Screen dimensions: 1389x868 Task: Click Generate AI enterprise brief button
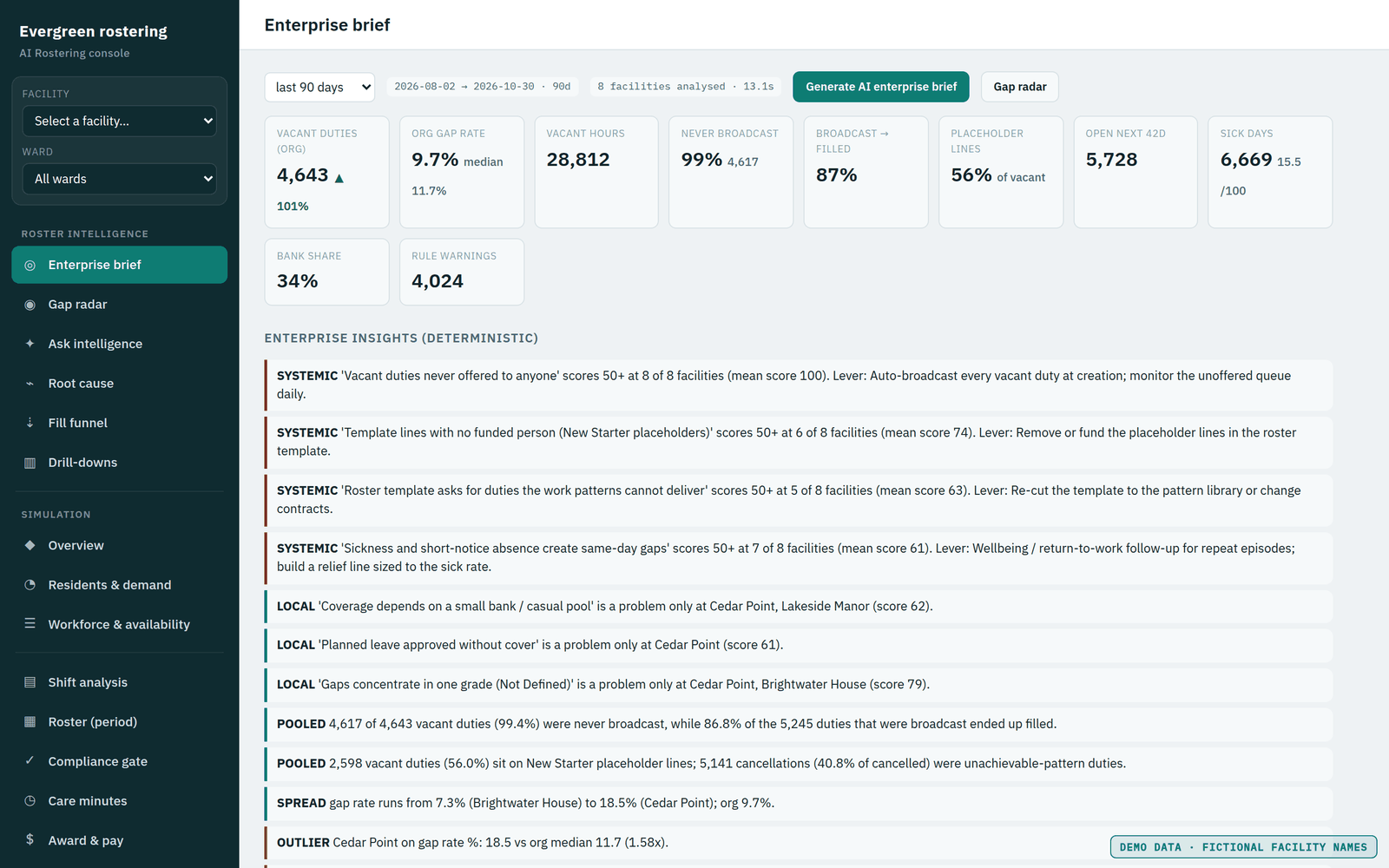[x=881, y=87]
